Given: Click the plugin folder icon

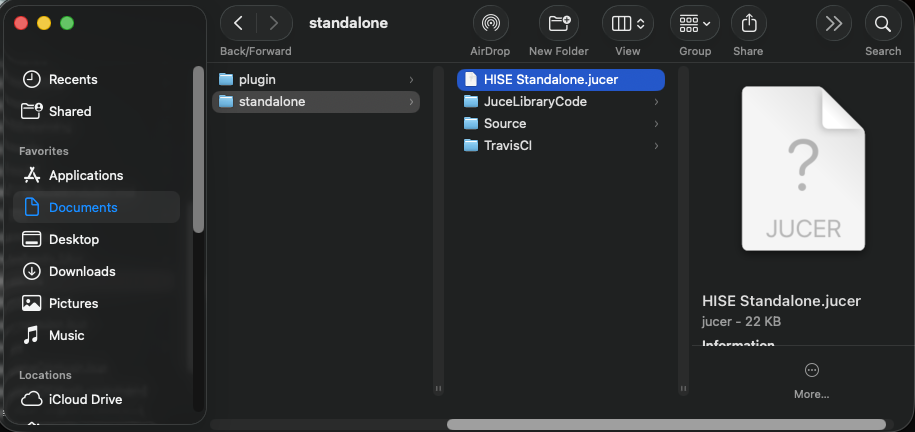Looking at the screenshot, I should click(x=226, y=79).
